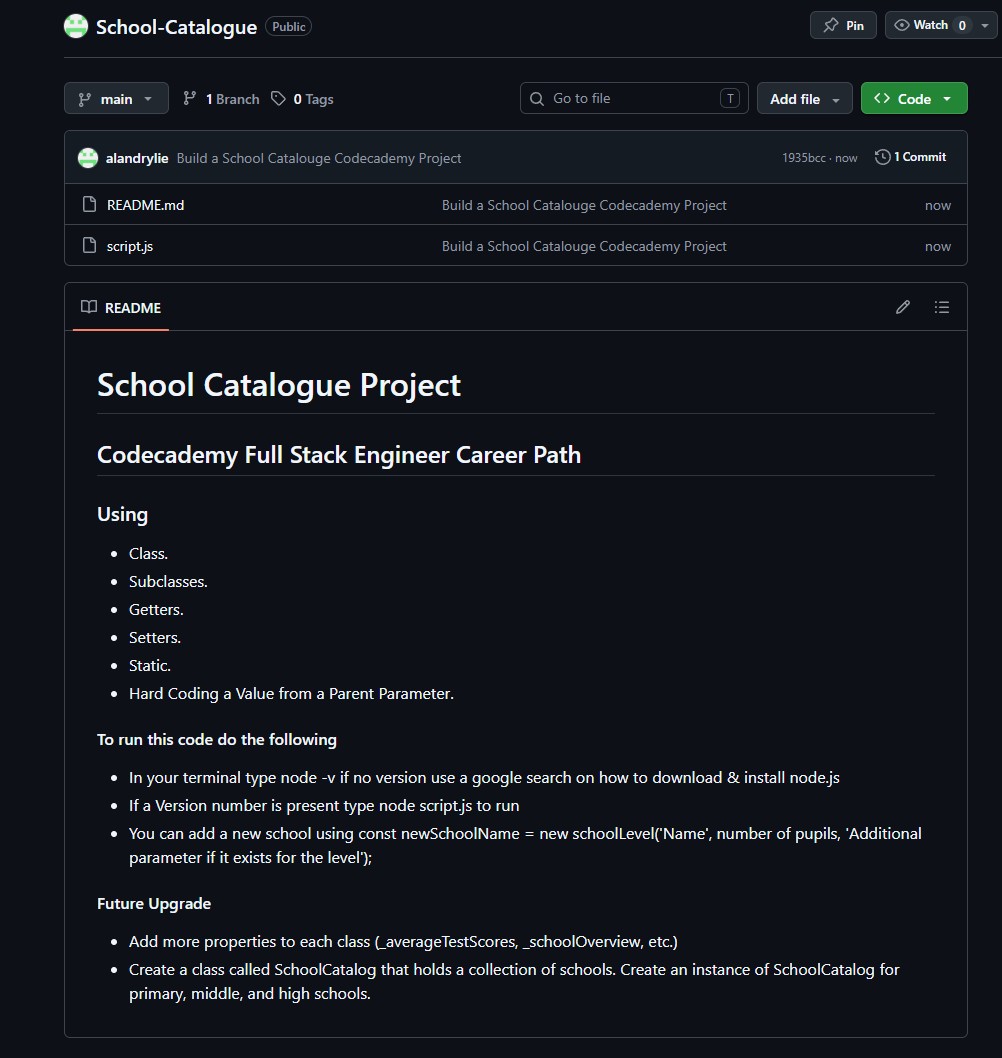The width and height of the screenshot is (1002, 1058).
Task: Click the Static. bullet item
Action: pos(150,666)
